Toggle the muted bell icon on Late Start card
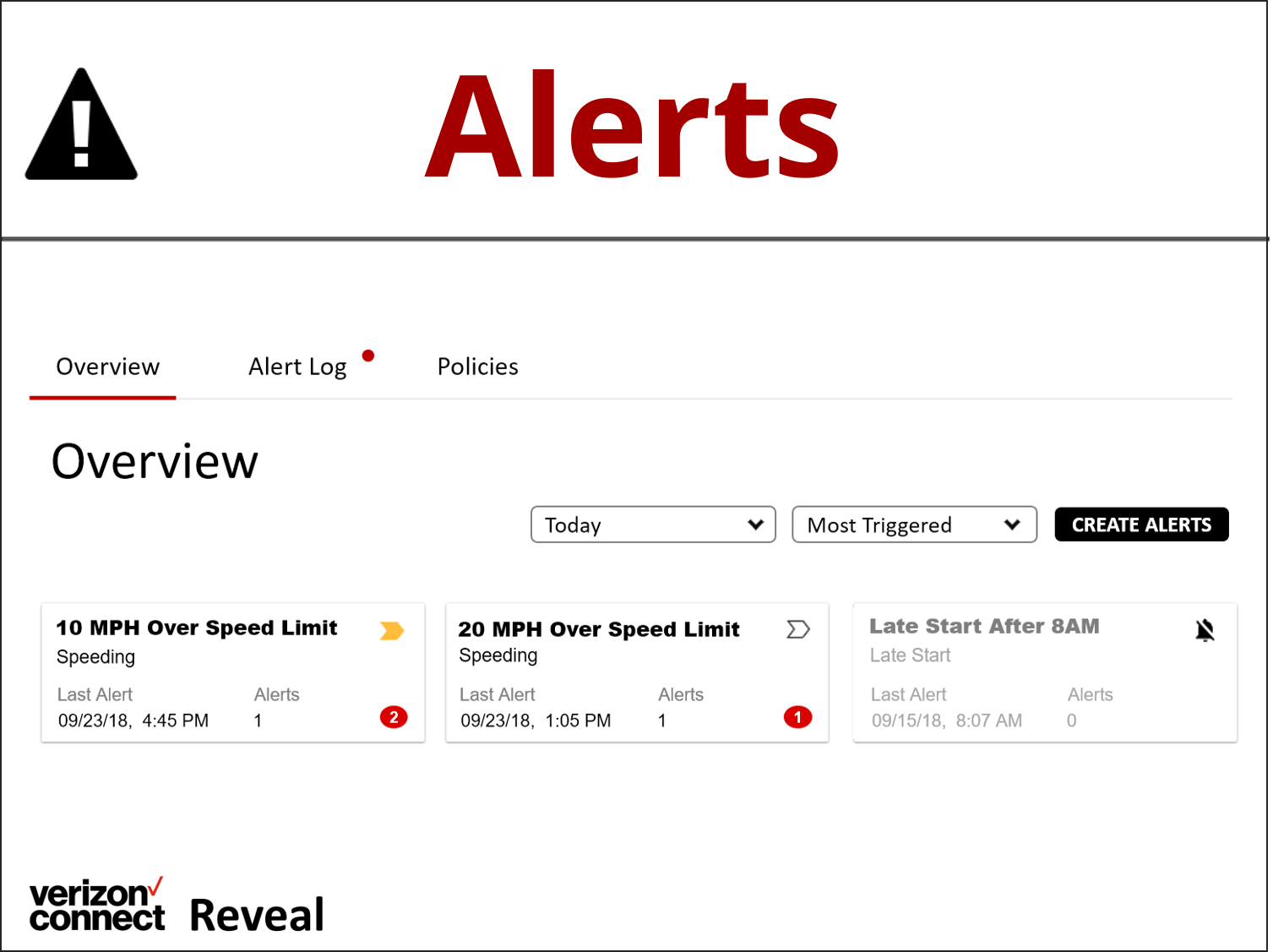Viewport: 1273px width, 952px height. click(1205, 630)
